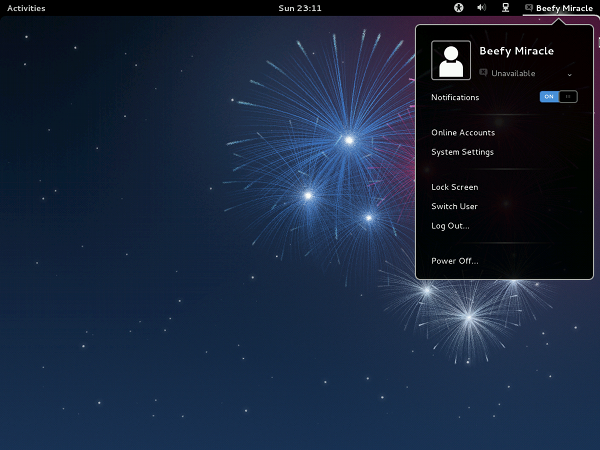Choose Switch User

[454, 206]
